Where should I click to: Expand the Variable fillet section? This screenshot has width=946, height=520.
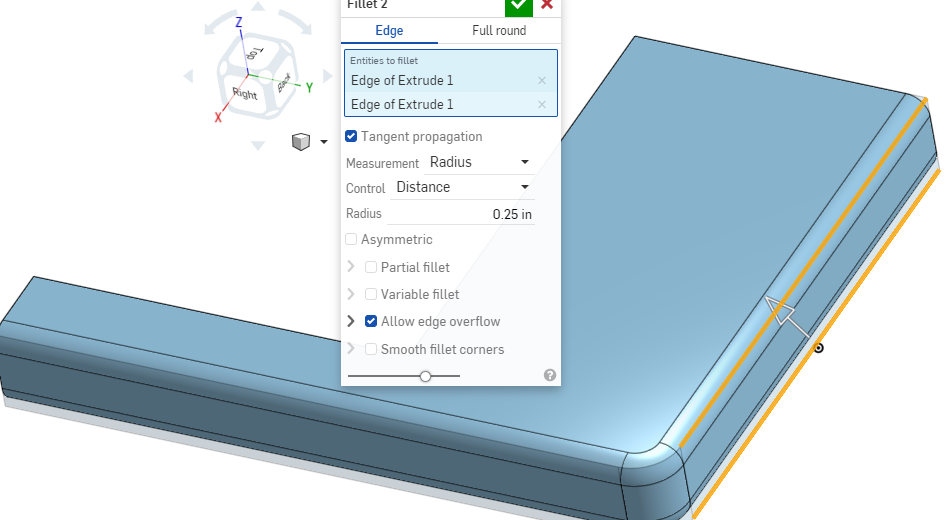tap(351, 294)
